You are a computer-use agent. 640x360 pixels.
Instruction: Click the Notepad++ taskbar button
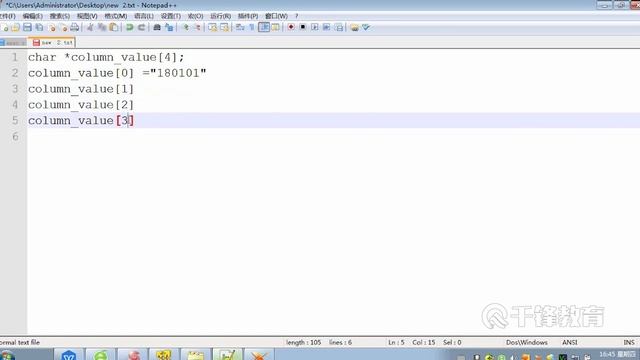(x=227, y=354)
